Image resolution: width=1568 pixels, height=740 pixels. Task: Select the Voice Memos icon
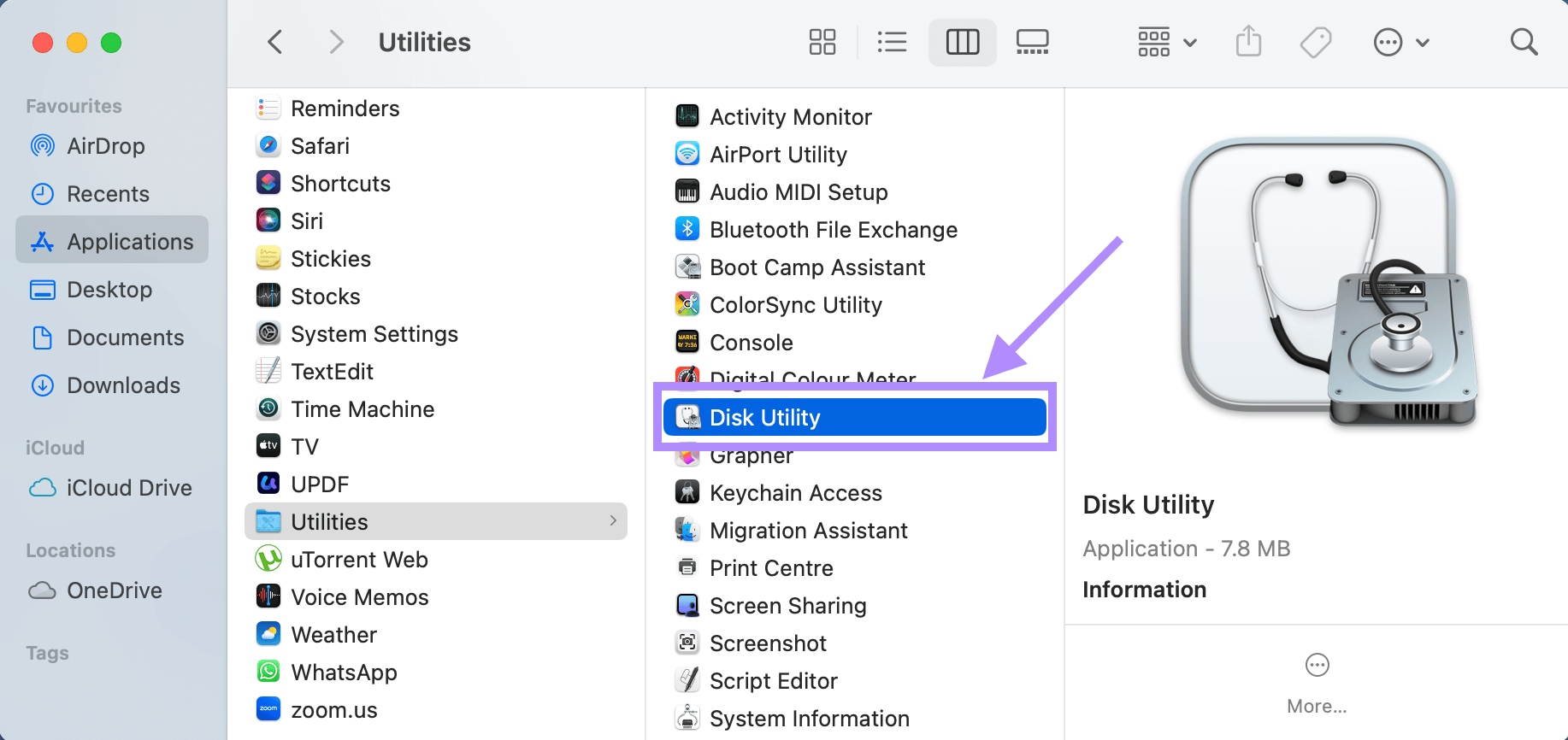[x=268, y=597]
